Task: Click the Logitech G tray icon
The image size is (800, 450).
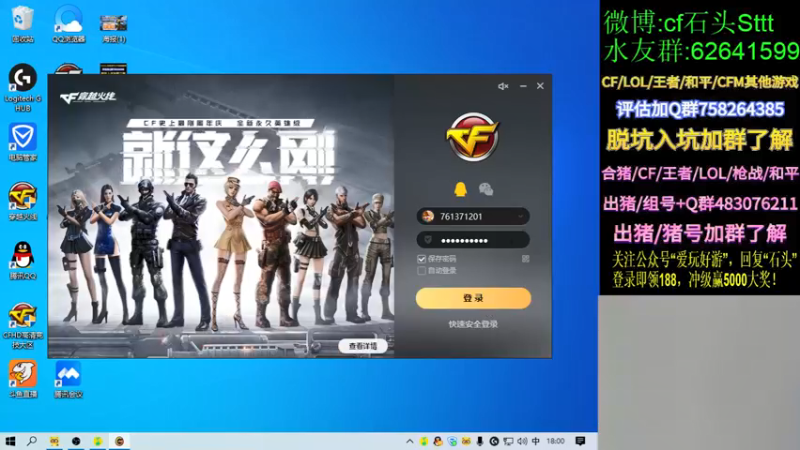Action: point(494,441)
